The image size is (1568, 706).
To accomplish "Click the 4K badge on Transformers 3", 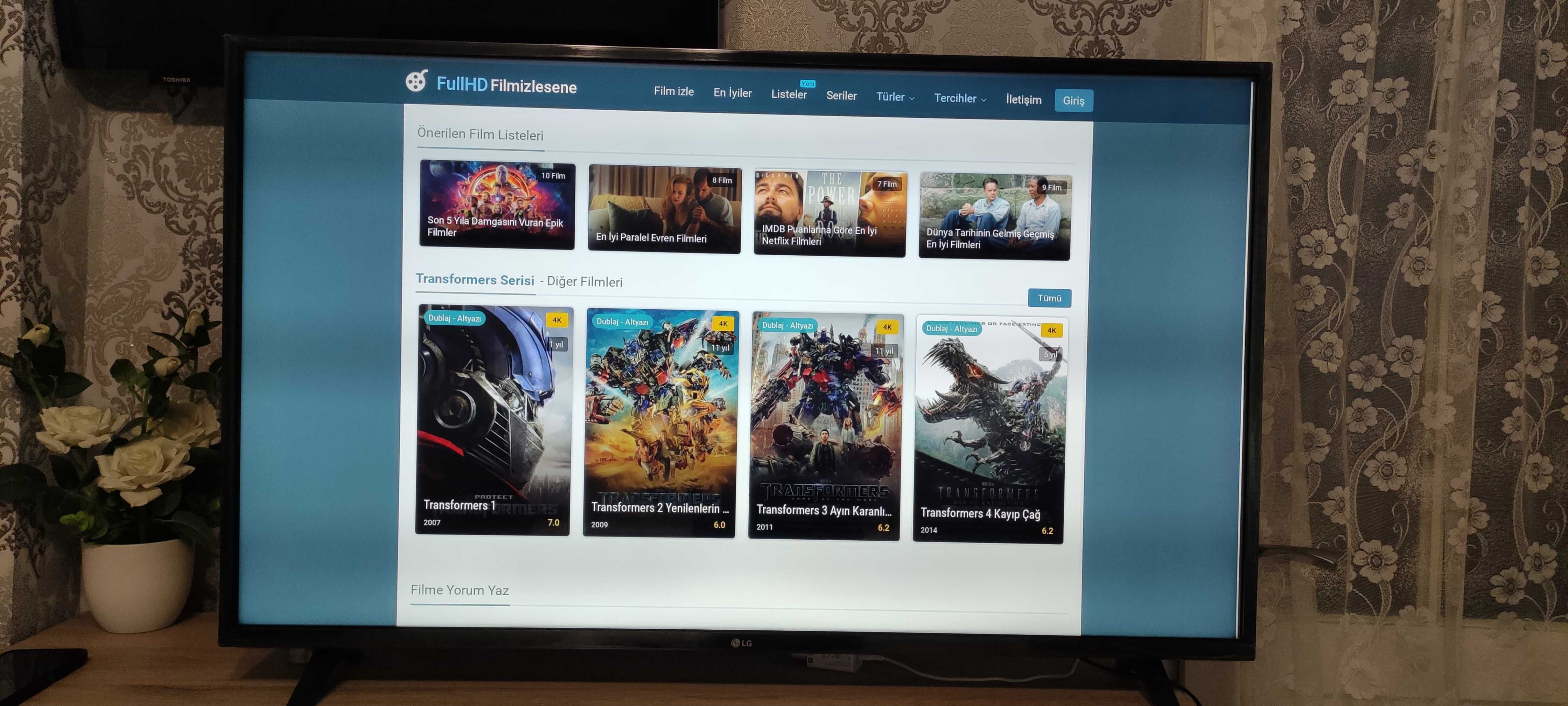I will pyautogui.click(x=888, y=327).
